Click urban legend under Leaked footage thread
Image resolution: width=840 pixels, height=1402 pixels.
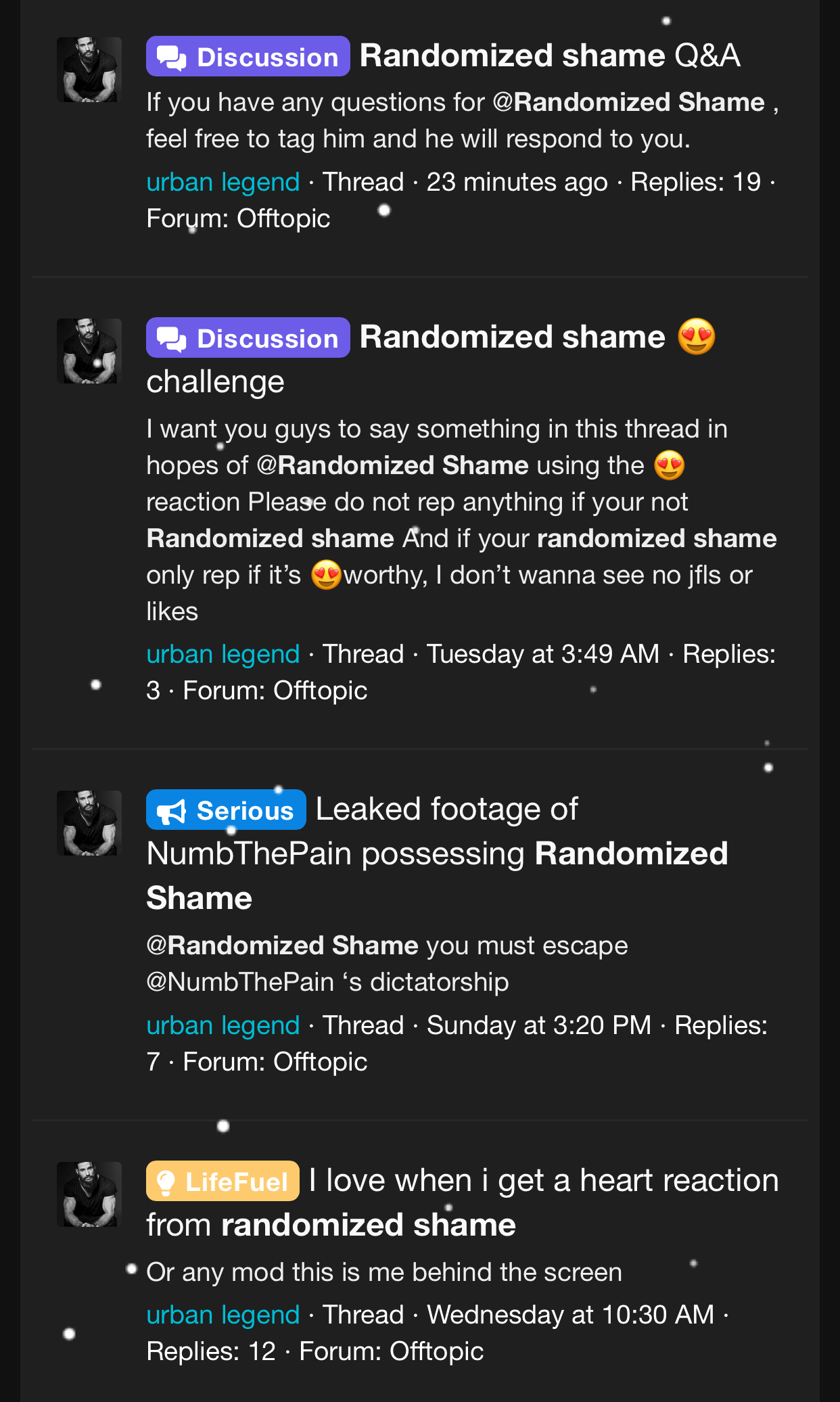(223, 1025)
